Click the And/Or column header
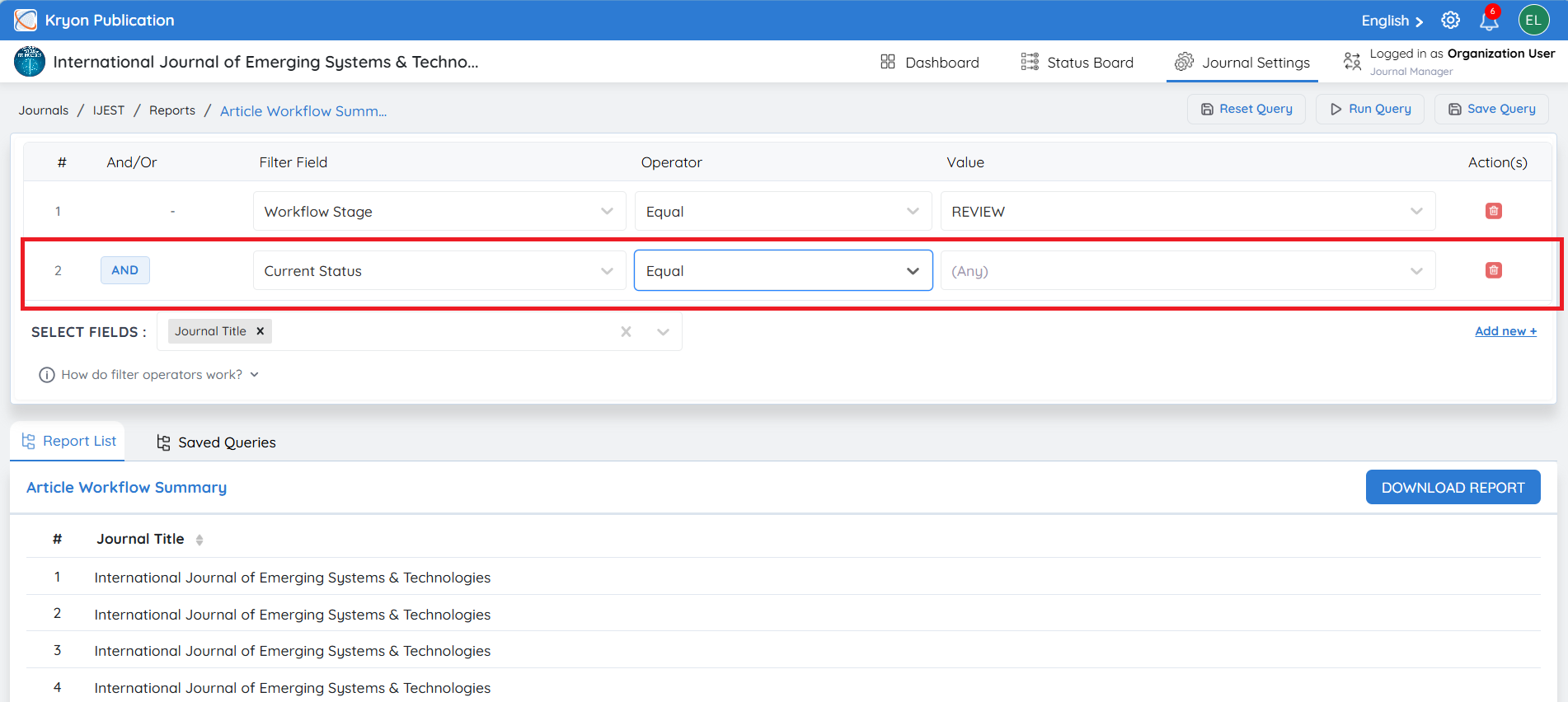 132,162
